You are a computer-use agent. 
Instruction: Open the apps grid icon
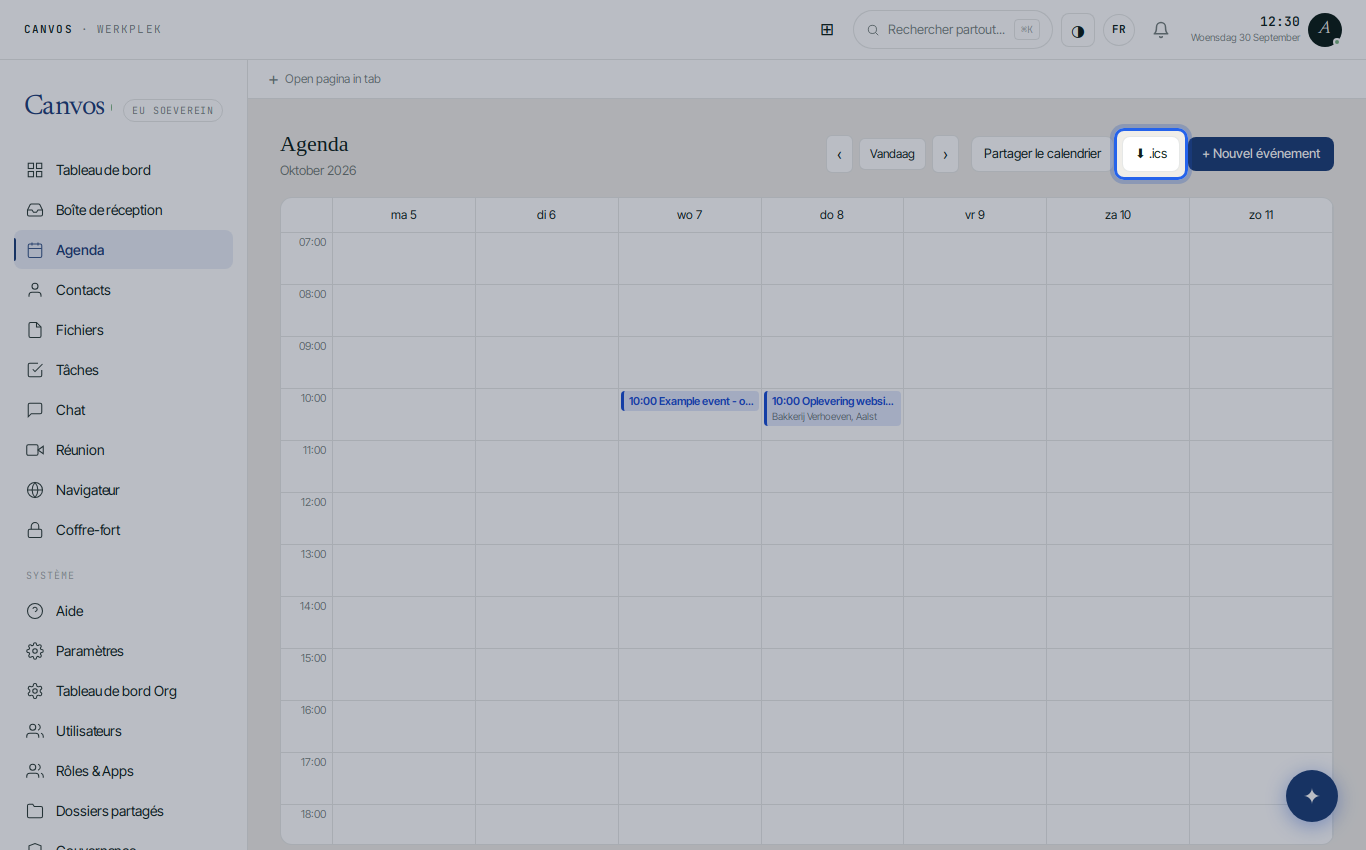pyautogui.click(x=827, y=30)
